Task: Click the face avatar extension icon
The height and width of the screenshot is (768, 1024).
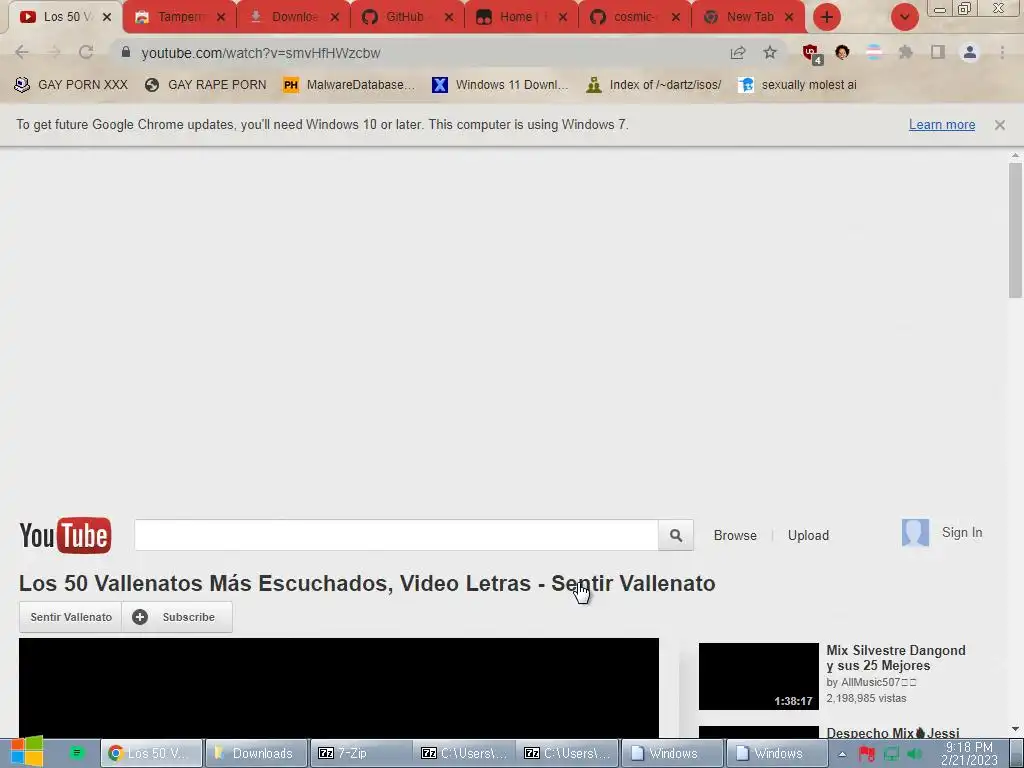Action: [x=842, y=52]
